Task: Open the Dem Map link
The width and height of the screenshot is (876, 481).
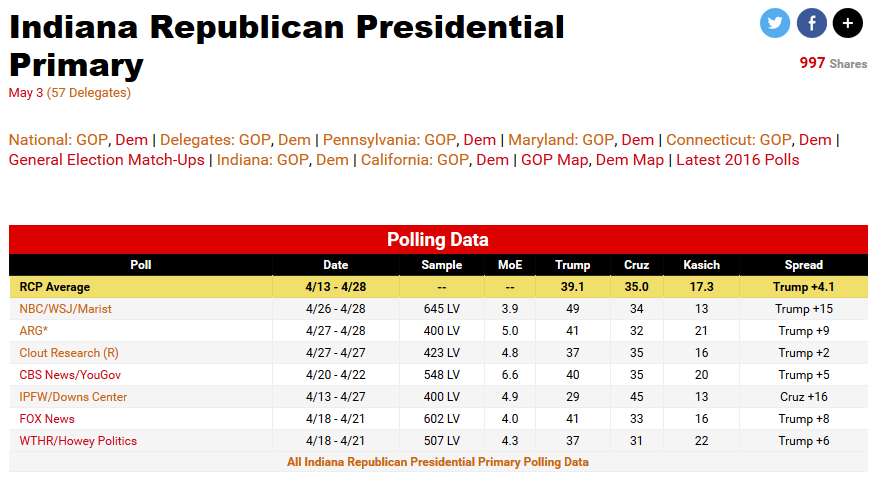Action: point(631,160)
